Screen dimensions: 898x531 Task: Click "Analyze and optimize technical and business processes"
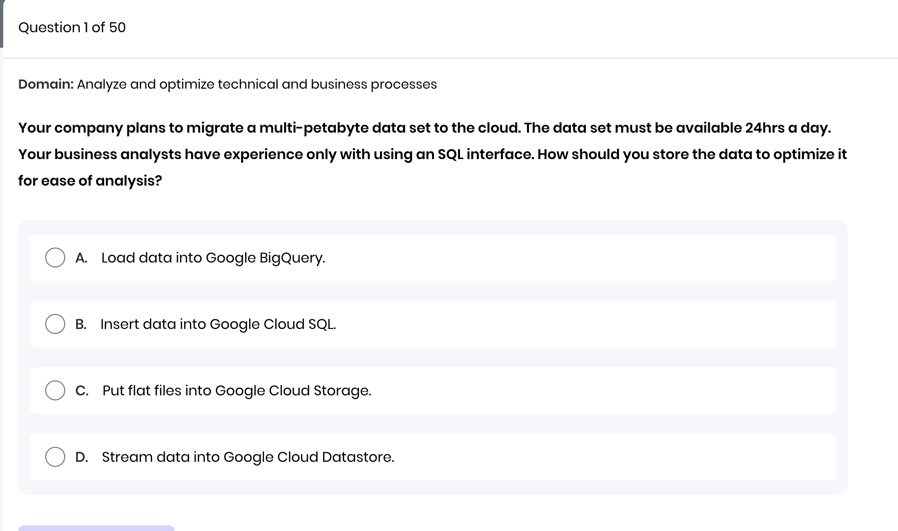257,84
